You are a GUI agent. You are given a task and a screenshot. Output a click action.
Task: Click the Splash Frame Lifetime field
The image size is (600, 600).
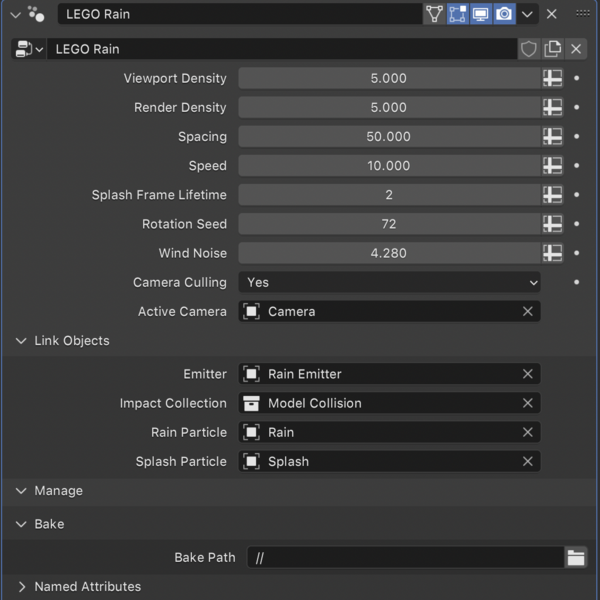click(389, 195)
